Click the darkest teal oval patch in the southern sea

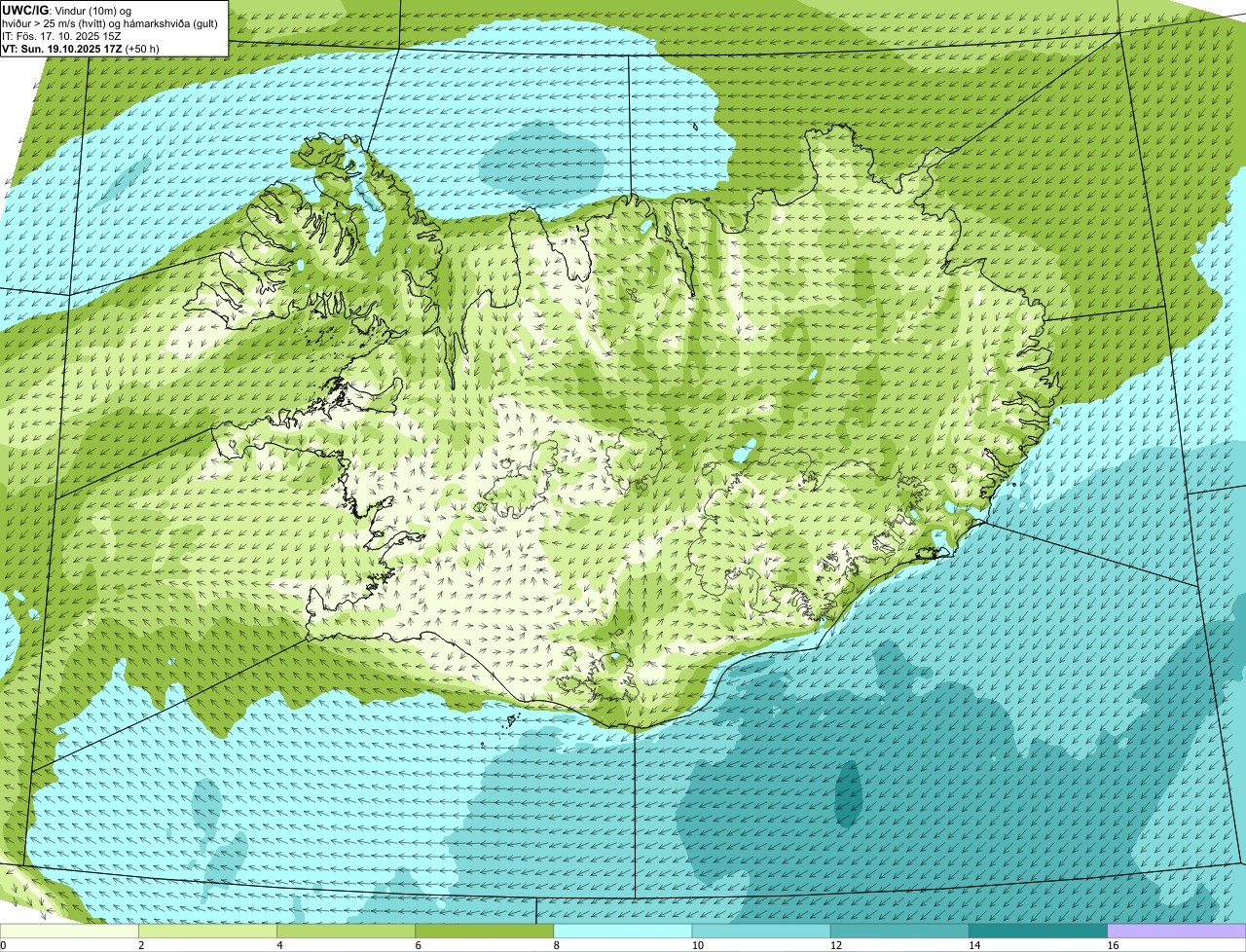click(x=849, y=794)
